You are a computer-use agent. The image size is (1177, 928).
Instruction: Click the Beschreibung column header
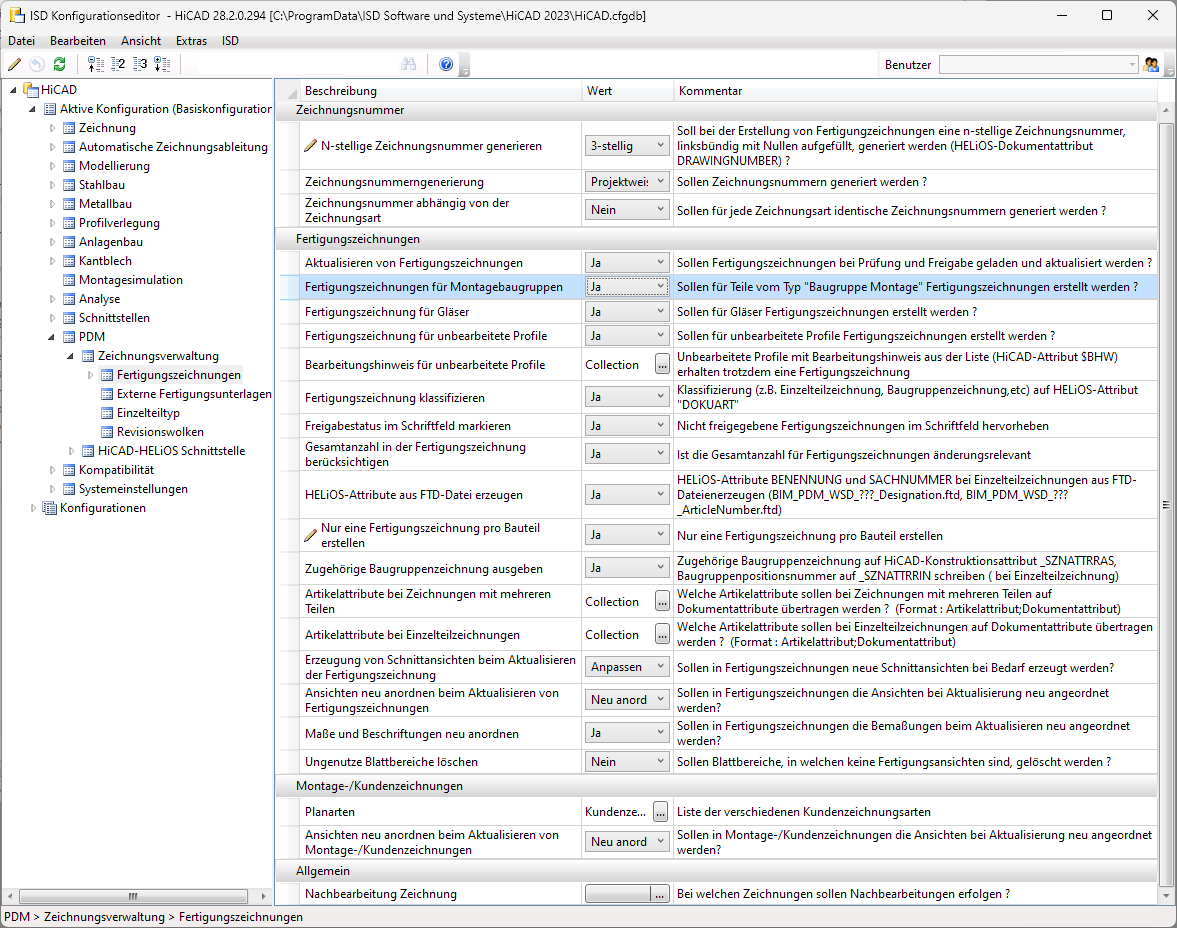pyautogui.click(x=440, y=91)
